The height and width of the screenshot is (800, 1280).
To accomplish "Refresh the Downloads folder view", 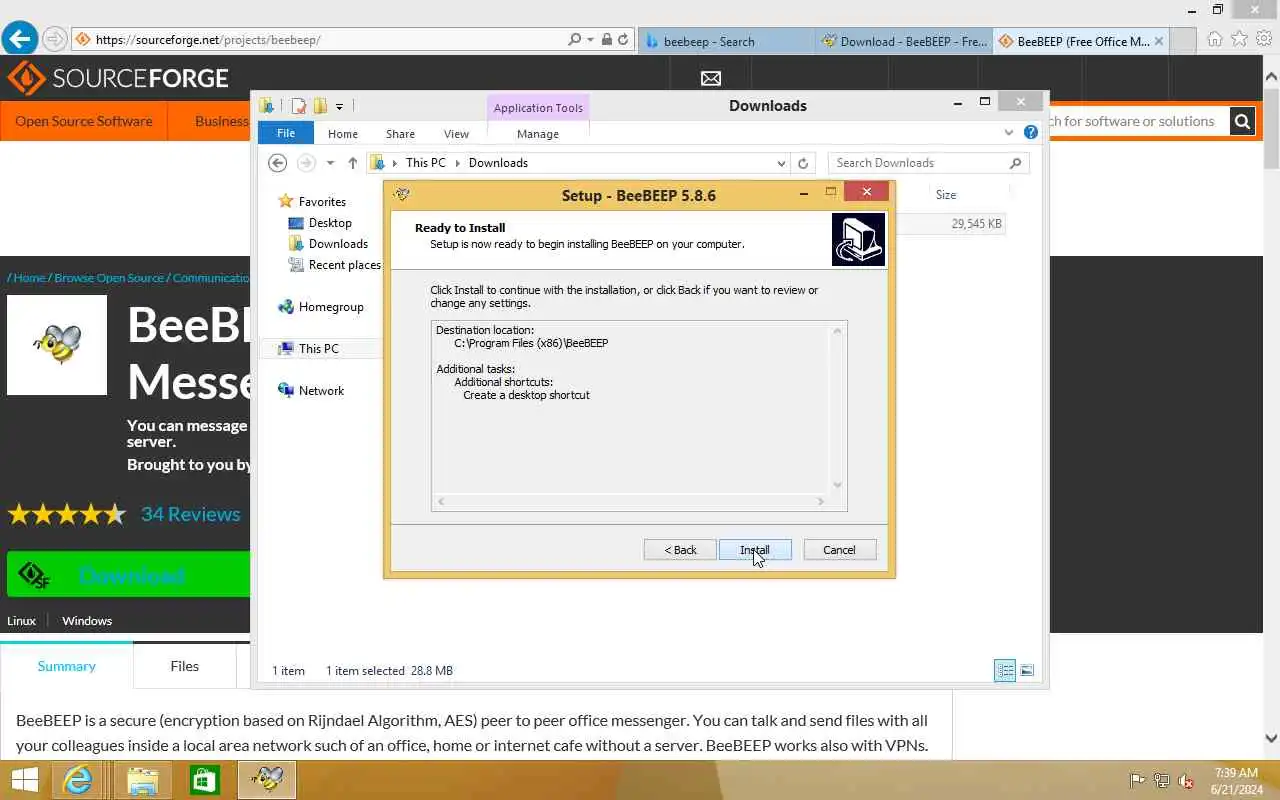I will [x=803, y=163].
